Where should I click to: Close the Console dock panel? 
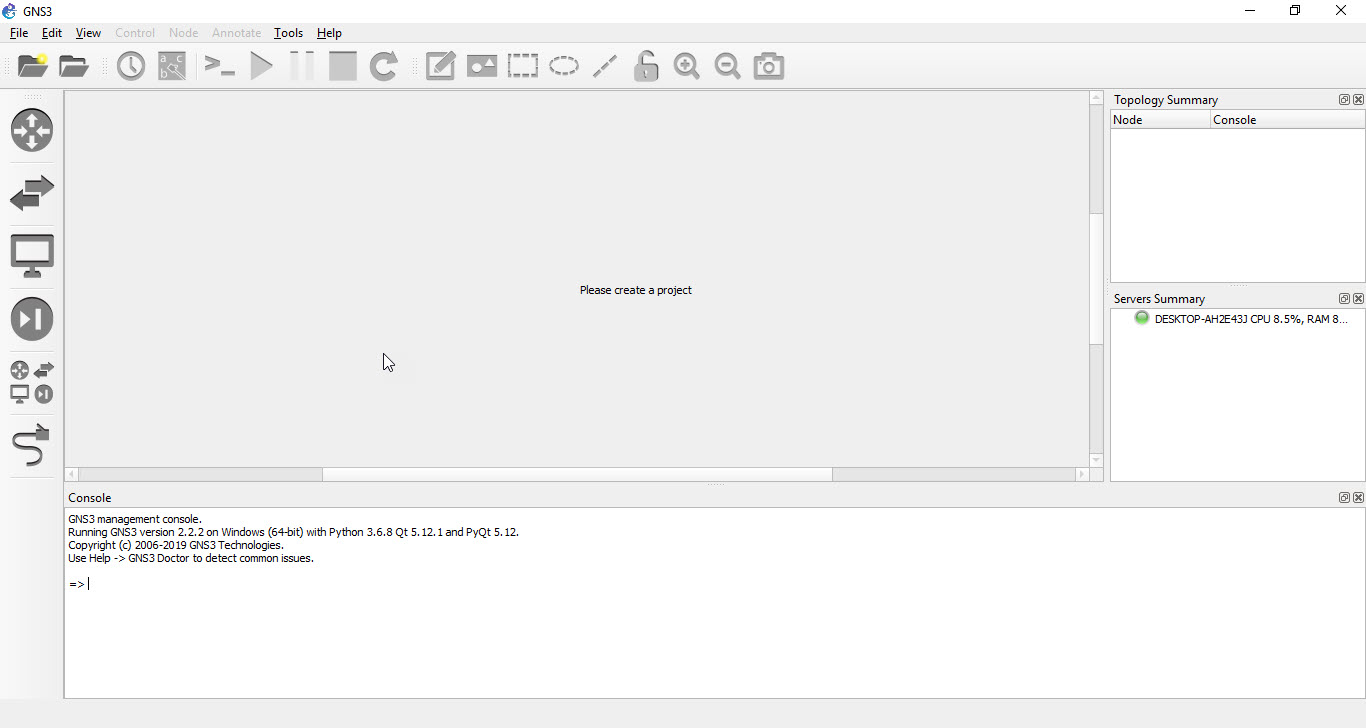point(1358,498)
